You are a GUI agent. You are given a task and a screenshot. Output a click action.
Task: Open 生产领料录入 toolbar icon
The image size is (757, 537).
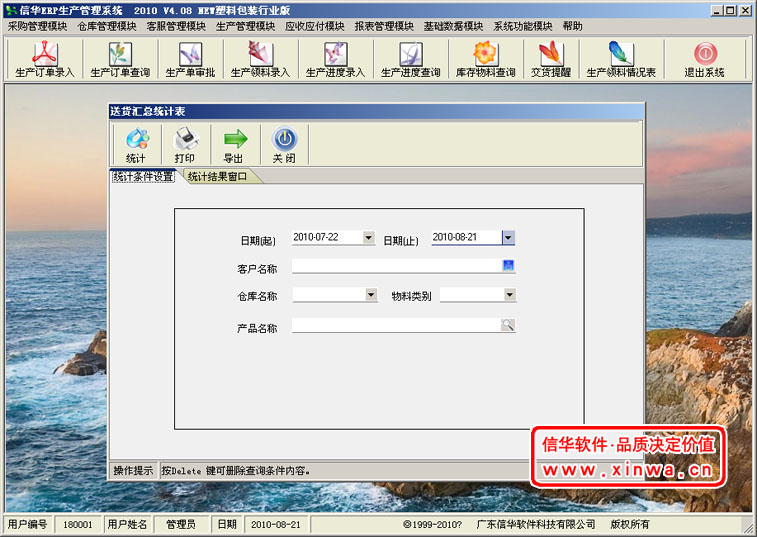(x=260, y=59)
